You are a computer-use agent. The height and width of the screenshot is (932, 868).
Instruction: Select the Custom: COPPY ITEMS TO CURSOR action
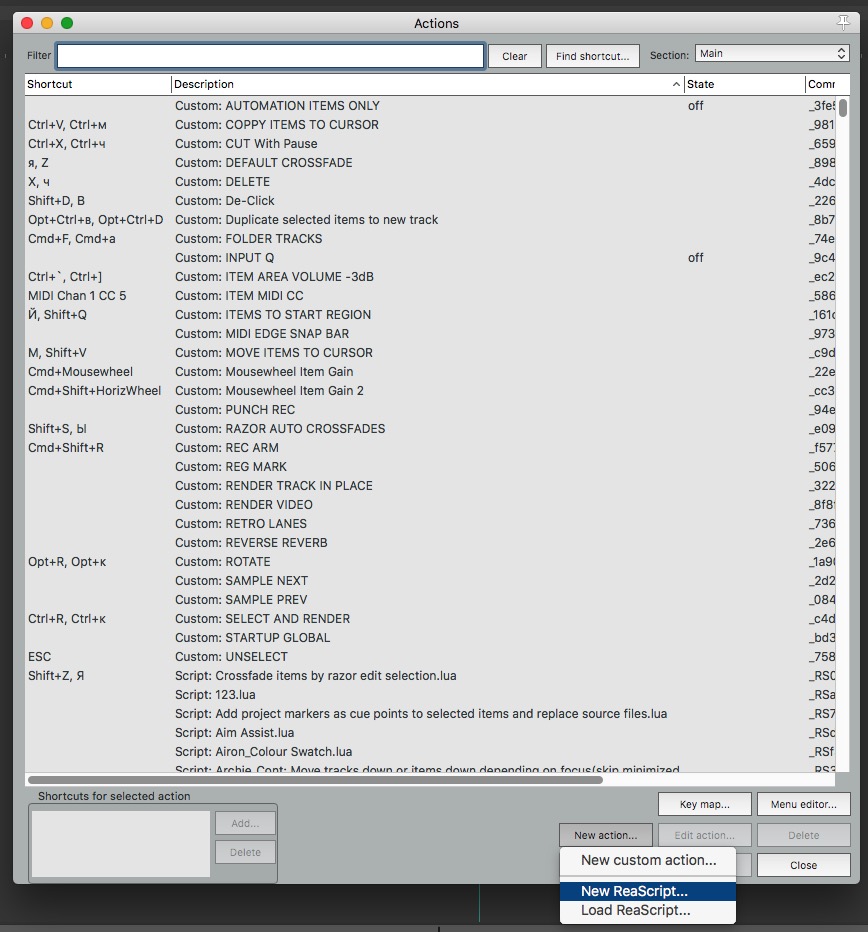(430, 125)
